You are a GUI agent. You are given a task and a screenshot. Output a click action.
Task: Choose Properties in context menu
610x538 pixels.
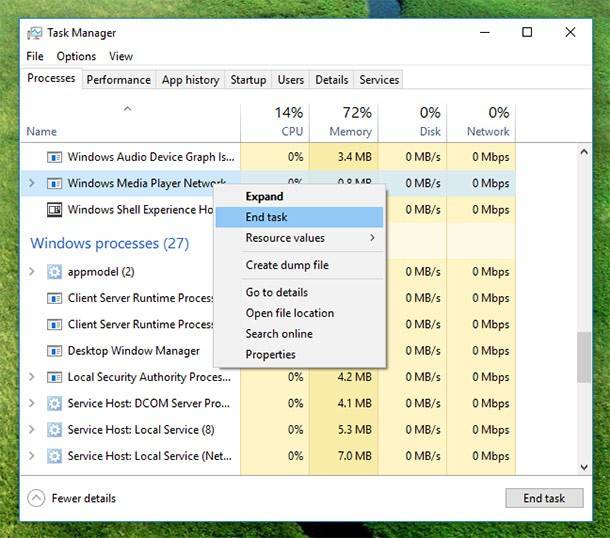coord(300,354)
